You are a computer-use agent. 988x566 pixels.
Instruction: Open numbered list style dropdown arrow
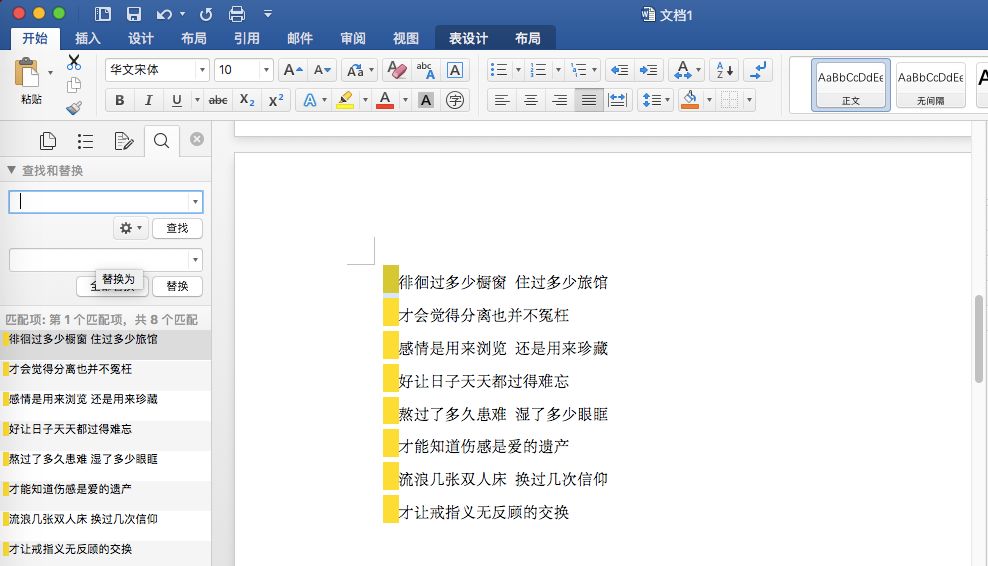558,70
